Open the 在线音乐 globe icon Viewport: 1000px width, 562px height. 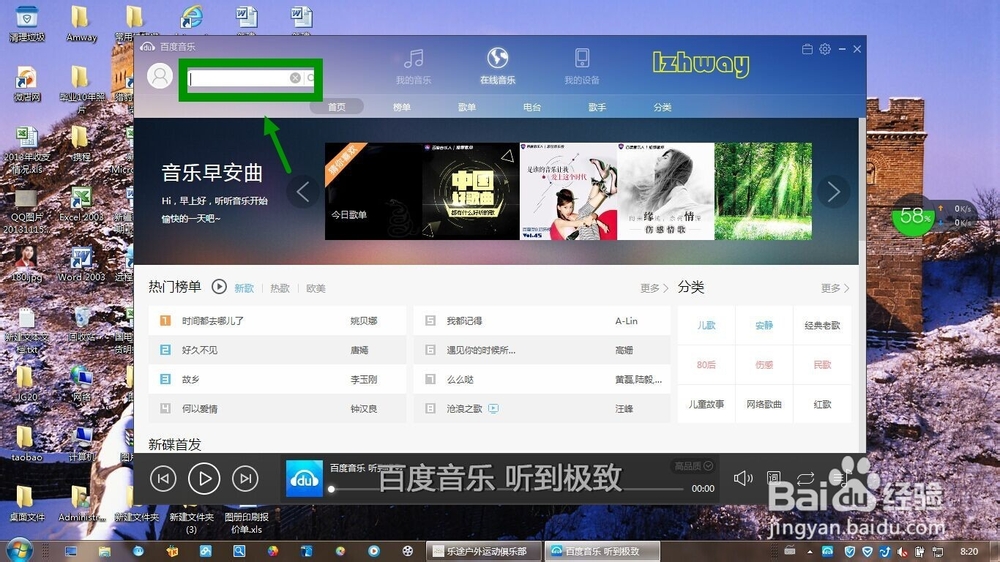click(x=497, y=58)
